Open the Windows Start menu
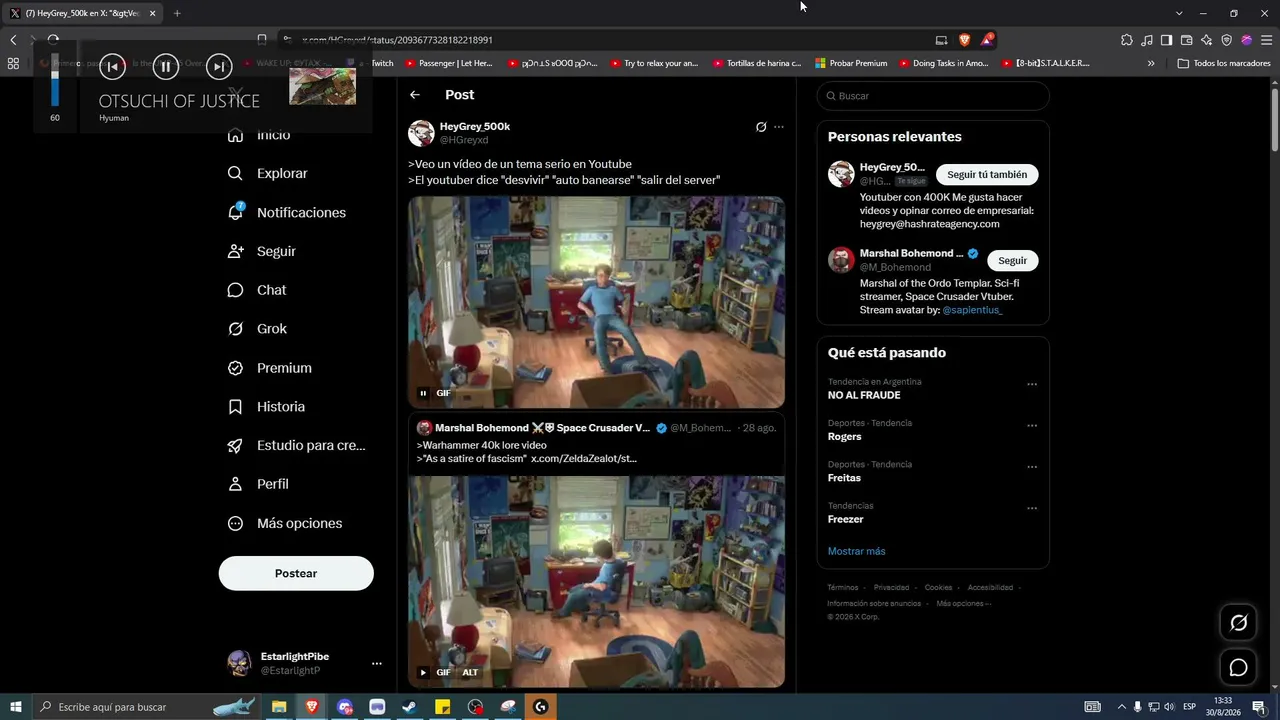The image size is (1280, 720). click(16, 707)
